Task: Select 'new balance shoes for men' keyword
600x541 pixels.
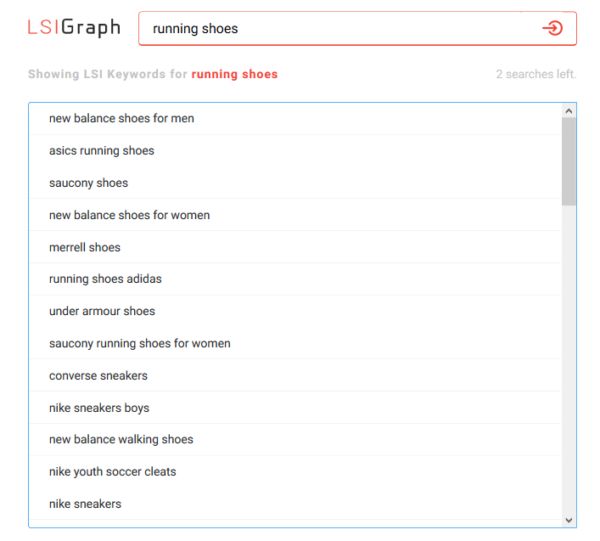Action: click(122, 118)
